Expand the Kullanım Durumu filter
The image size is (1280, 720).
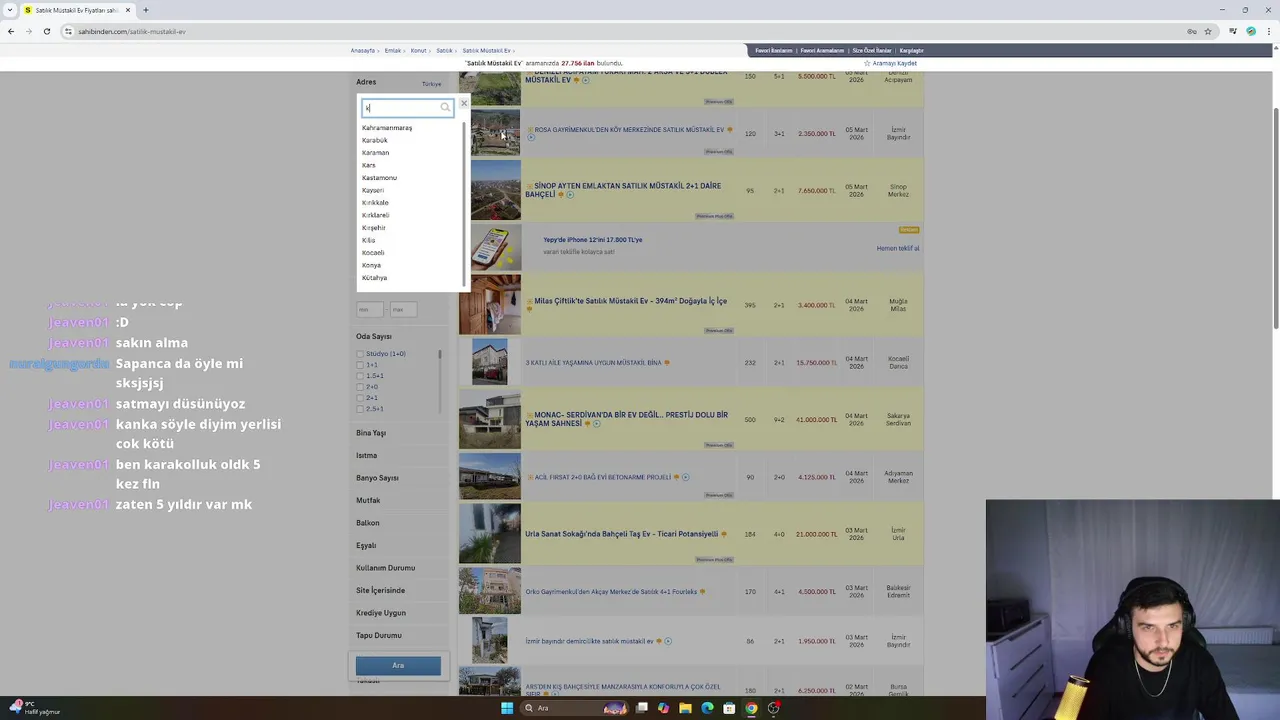pos(385,568)
